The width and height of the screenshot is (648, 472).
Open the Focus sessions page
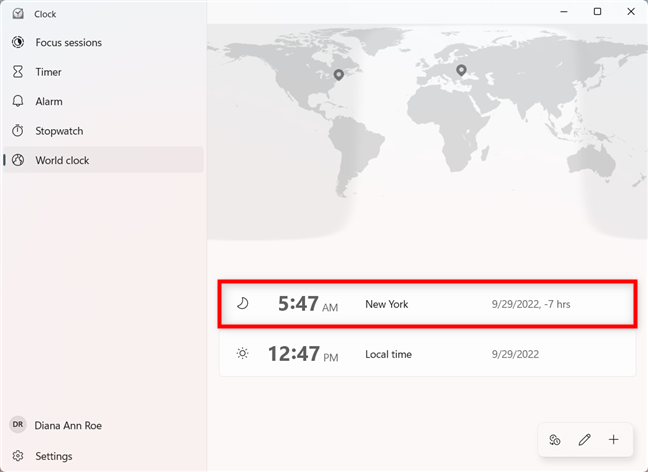coord(68,43)
